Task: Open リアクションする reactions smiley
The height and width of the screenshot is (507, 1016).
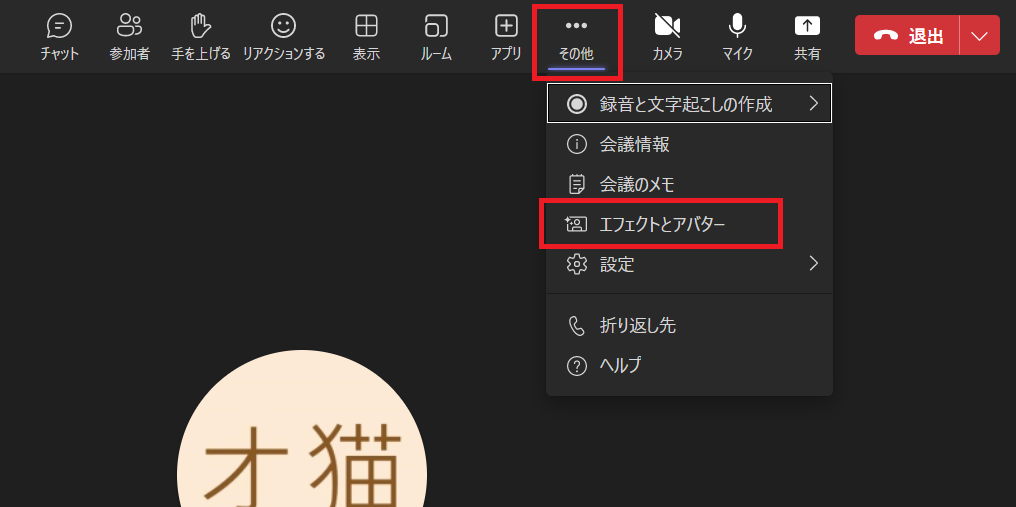Action: click(x=284, y=36)
